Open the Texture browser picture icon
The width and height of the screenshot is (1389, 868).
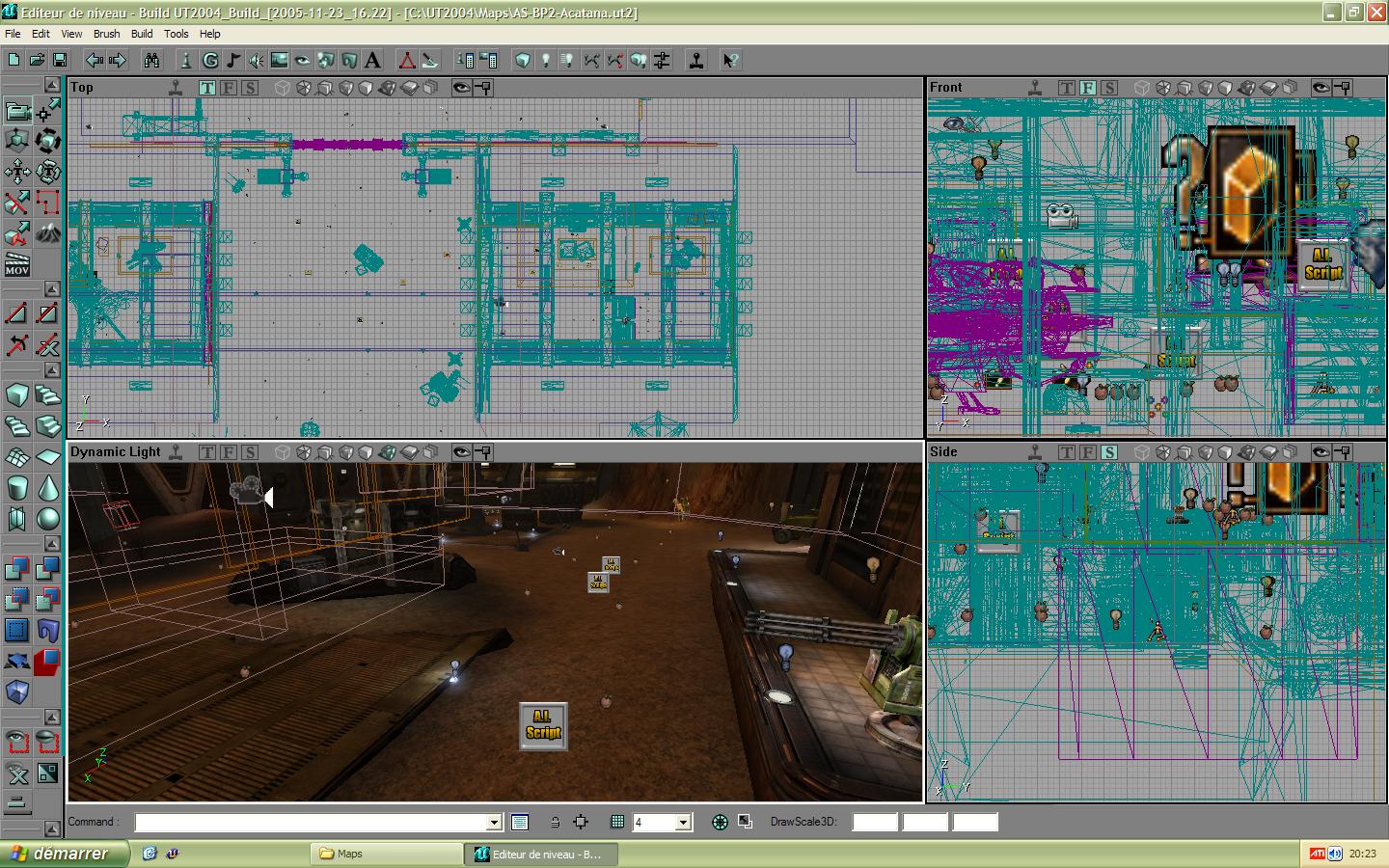[x=280, y=60]
